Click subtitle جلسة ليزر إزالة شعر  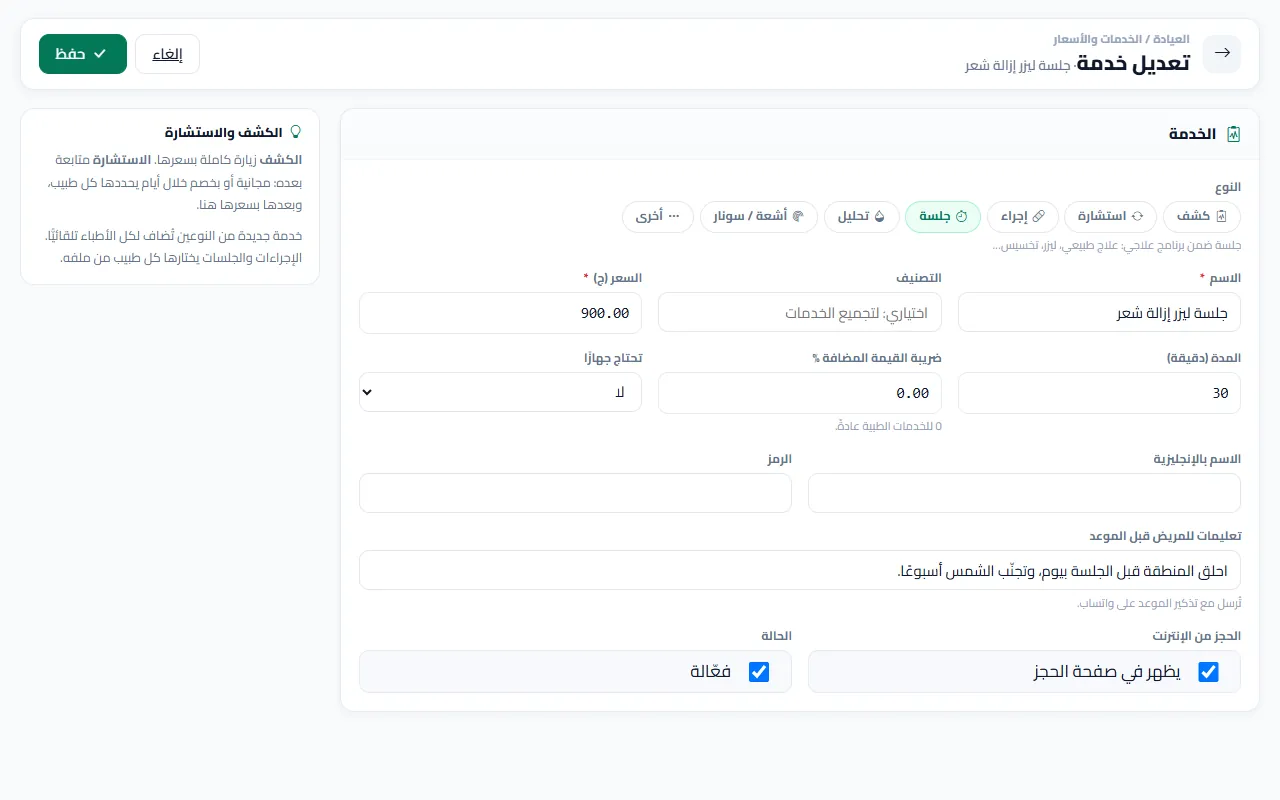pos(1017,65)
